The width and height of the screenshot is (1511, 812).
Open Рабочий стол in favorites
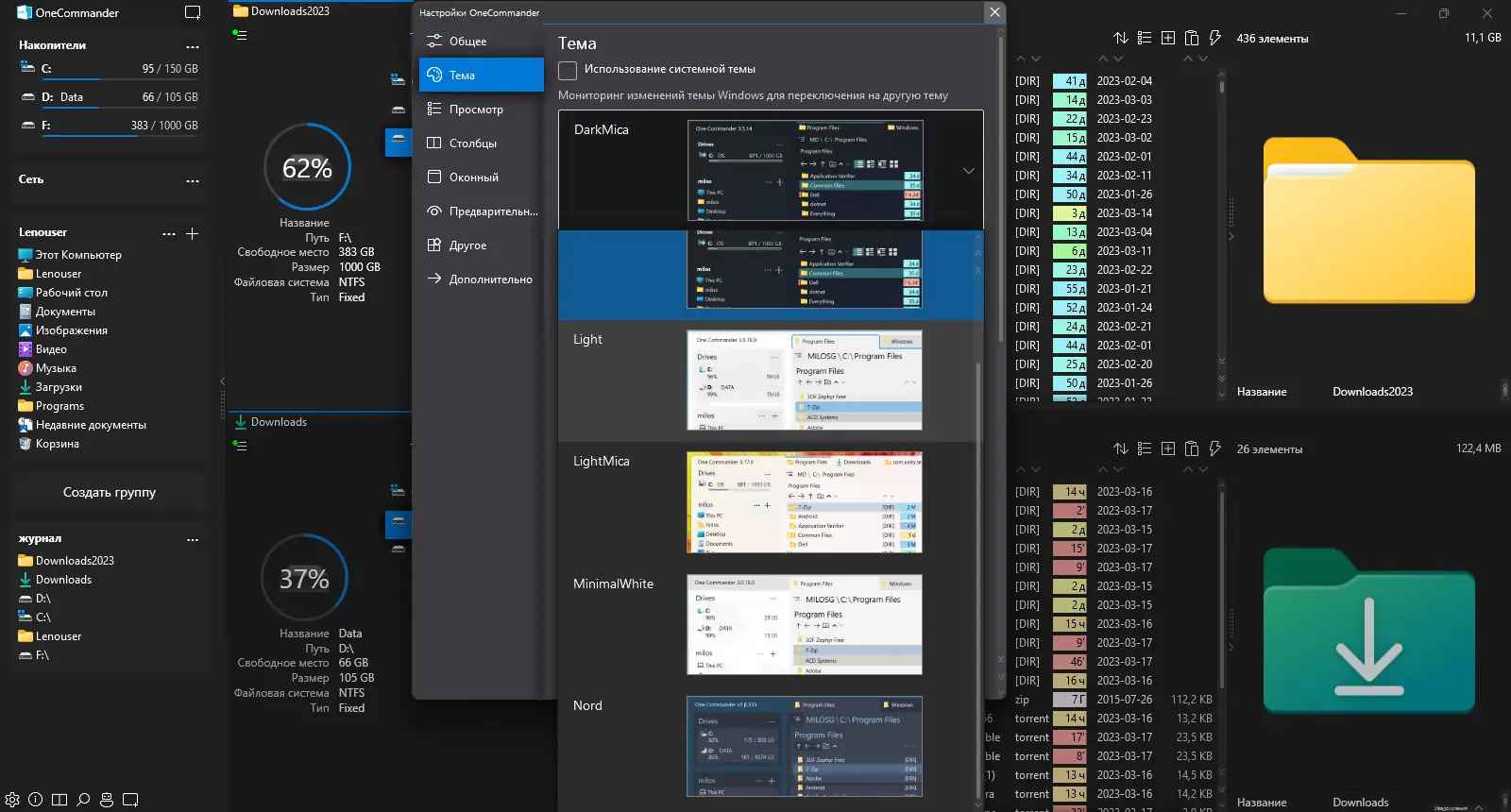click(62, 293)
